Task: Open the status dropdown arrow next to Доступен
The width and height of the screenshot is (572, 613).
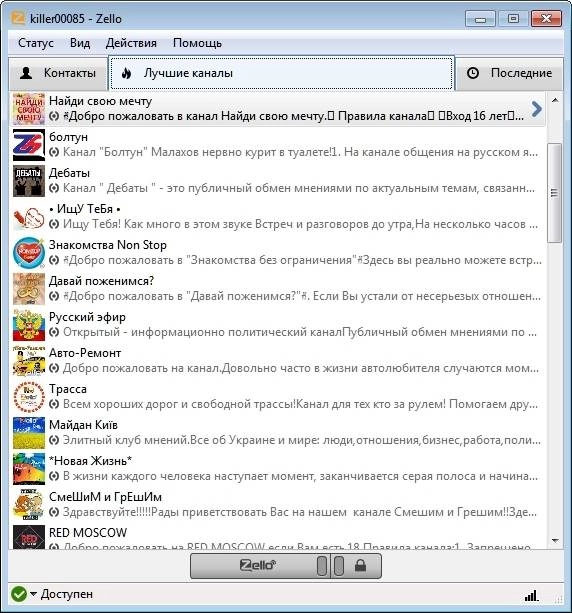Action: click(33, 594)
